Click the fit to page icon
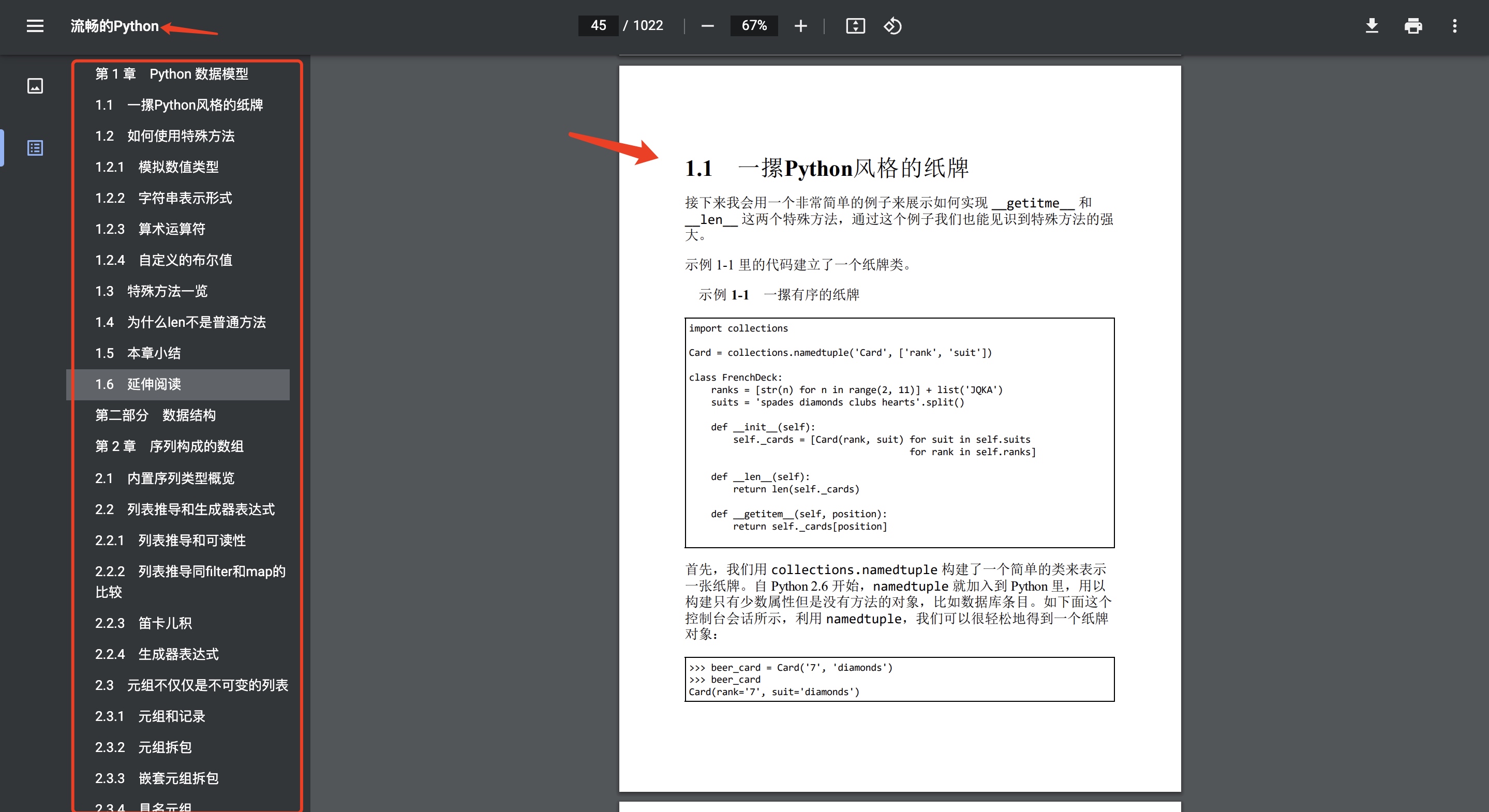1489x812 pixels. [855, 26]
